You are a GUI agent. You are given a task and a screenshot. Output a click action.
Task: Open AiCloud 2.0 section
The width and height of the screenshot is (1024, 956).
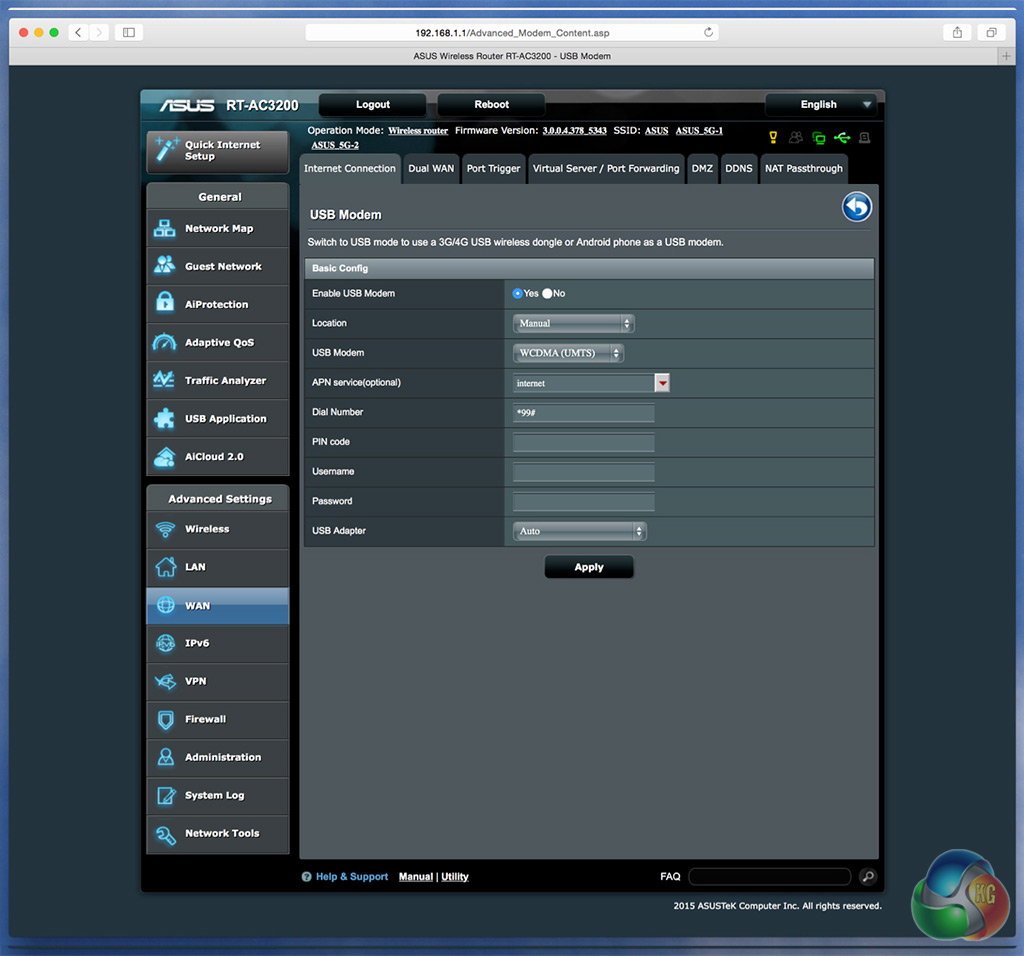click(x=217, y=456)
